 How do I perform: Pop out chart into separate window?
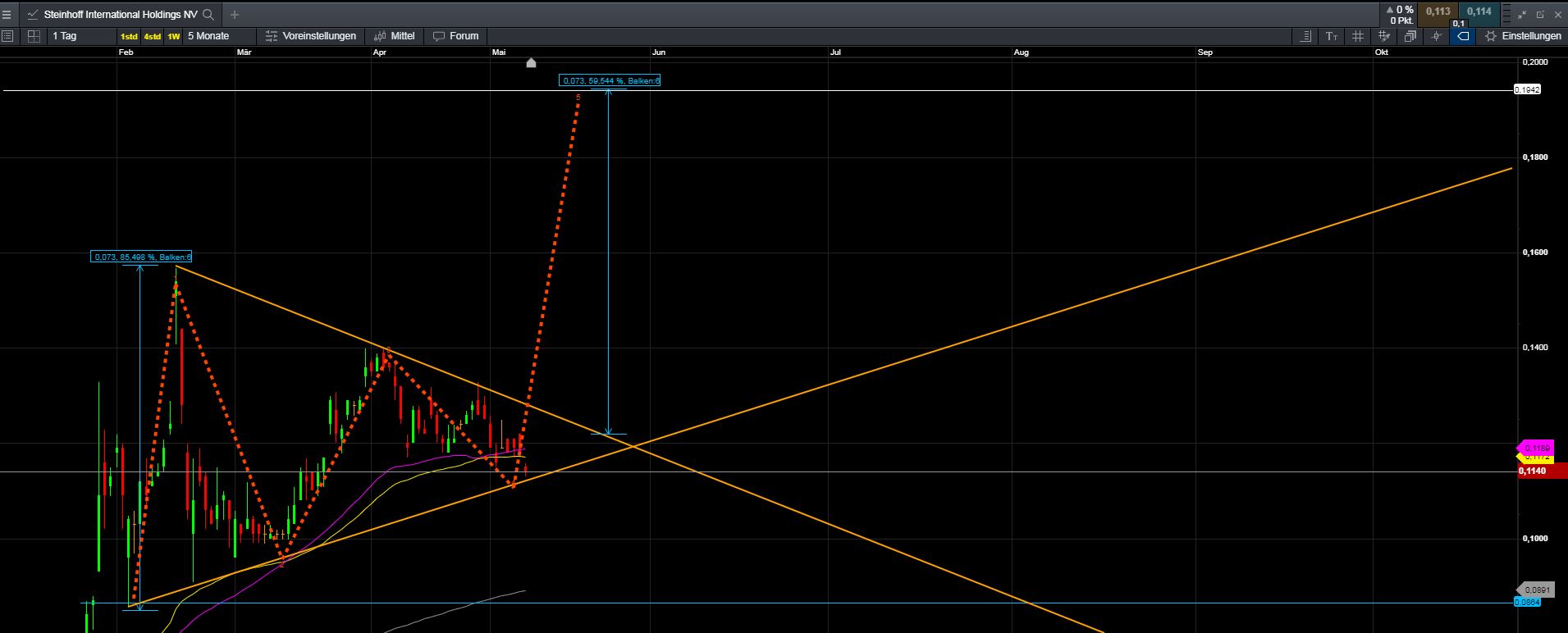1540,14
